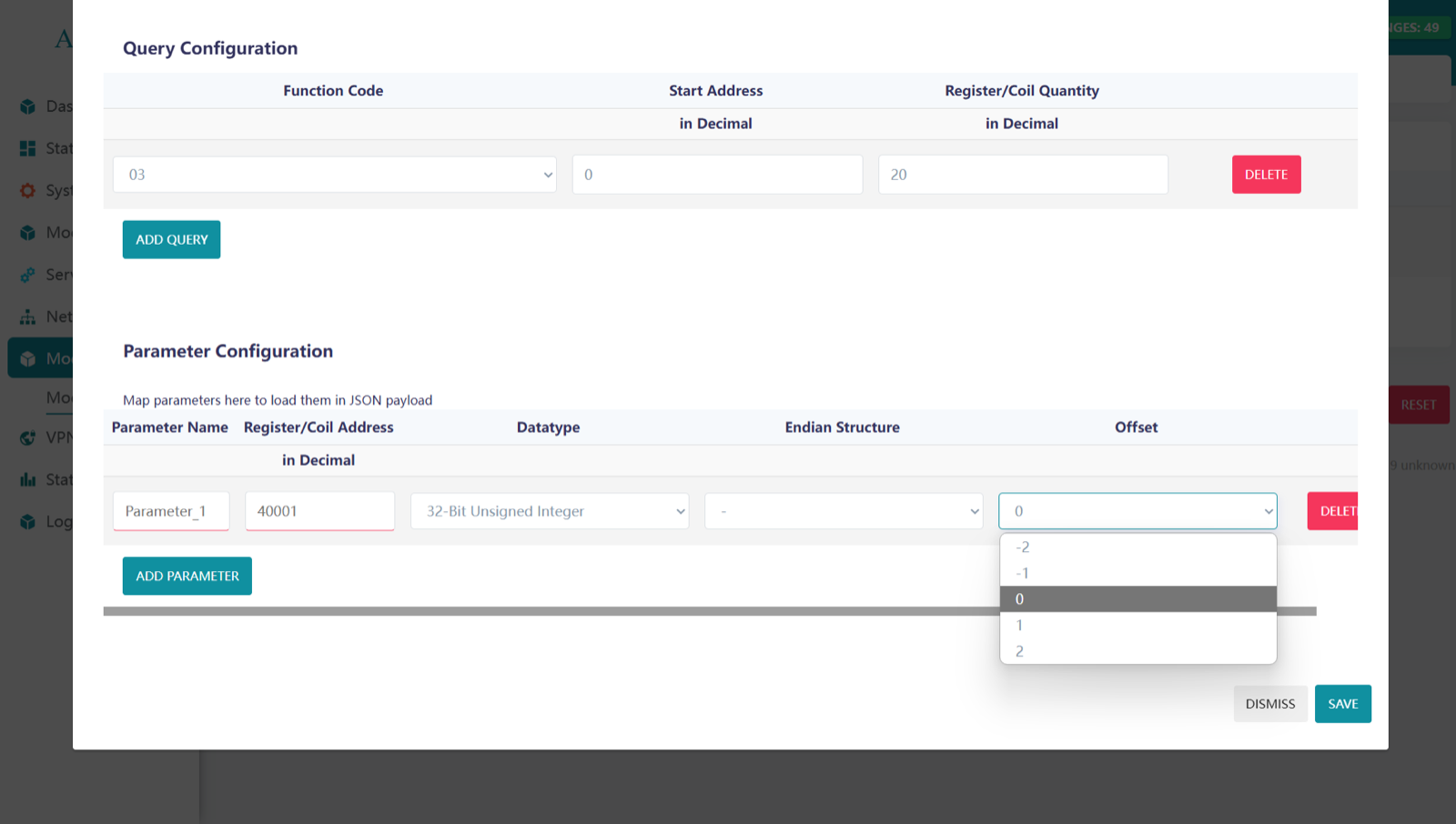
Task: Click the bar chart Statistics sidebar icon
Action: 28,479
